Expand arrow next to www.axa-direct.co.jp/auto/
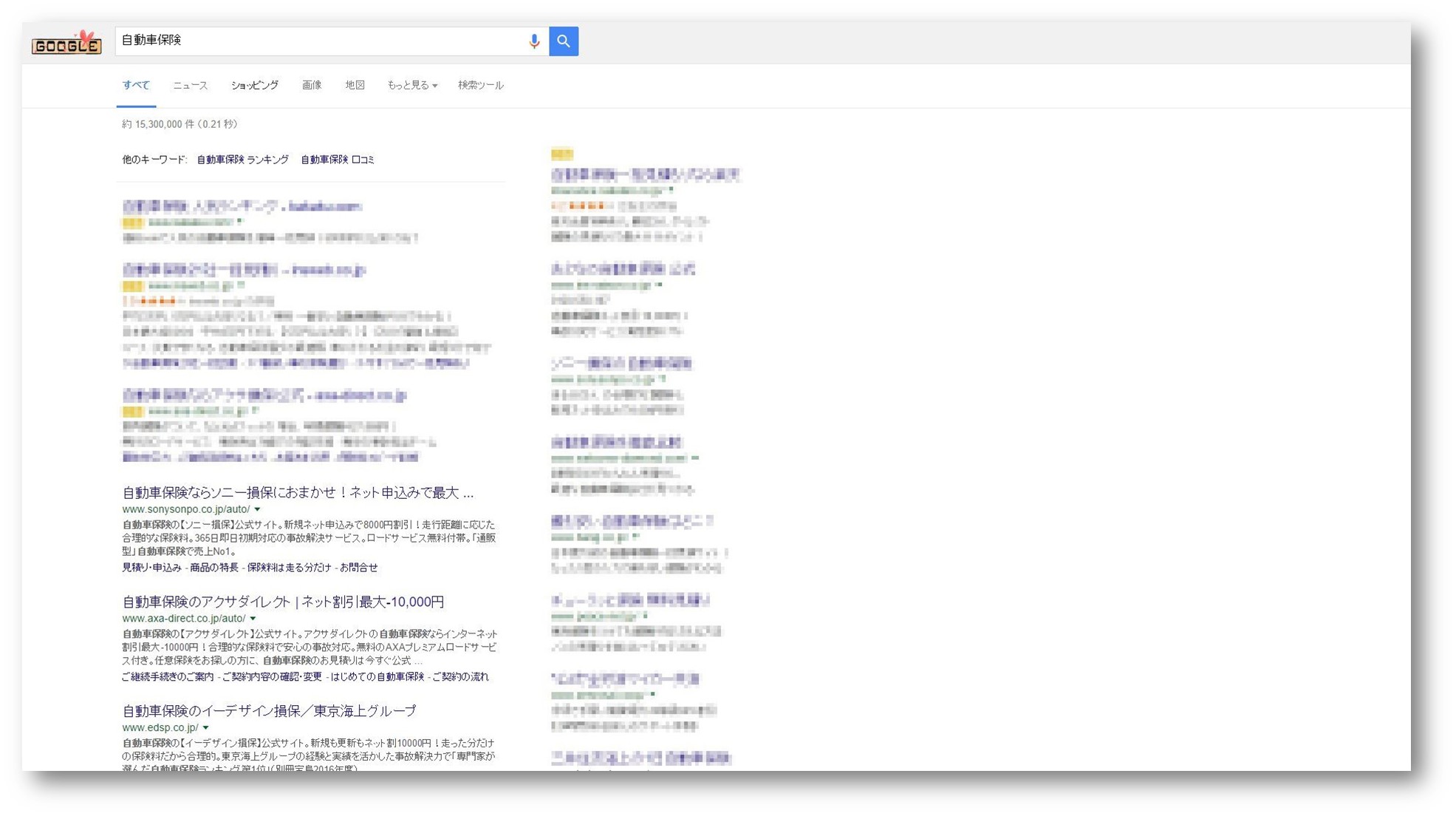Image resolution: width=1456 pixels, height=816 pixels. tap(253, 619)
